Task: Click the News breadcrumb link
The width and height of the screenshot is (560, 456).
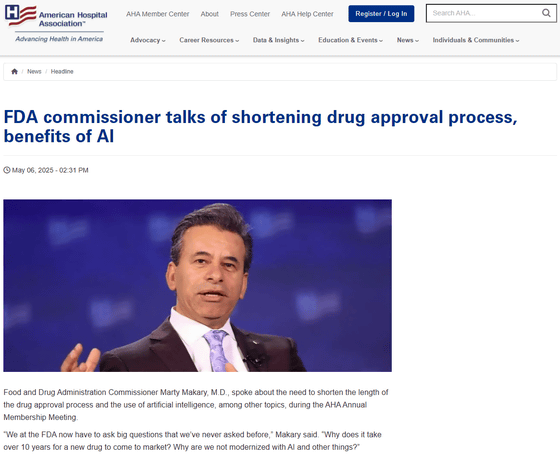Action: point(34,71)
